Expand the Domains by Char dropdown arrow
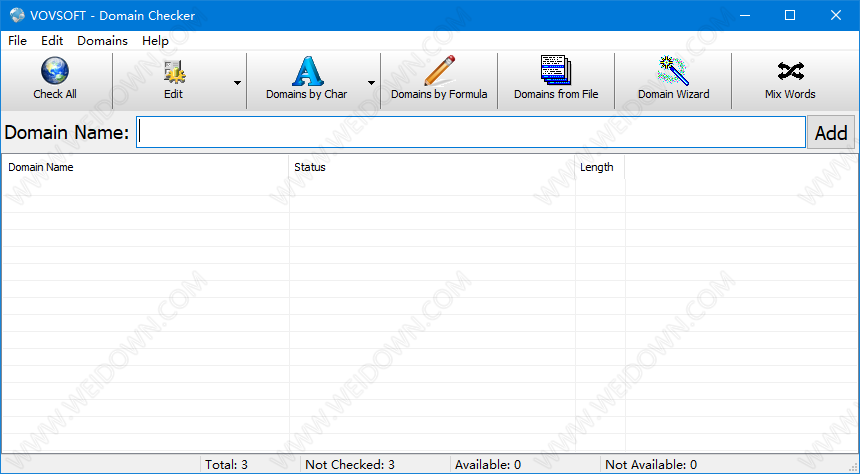The height and width of the screenshot is (474, 860). pyautogui.click(x=371, y=83)
